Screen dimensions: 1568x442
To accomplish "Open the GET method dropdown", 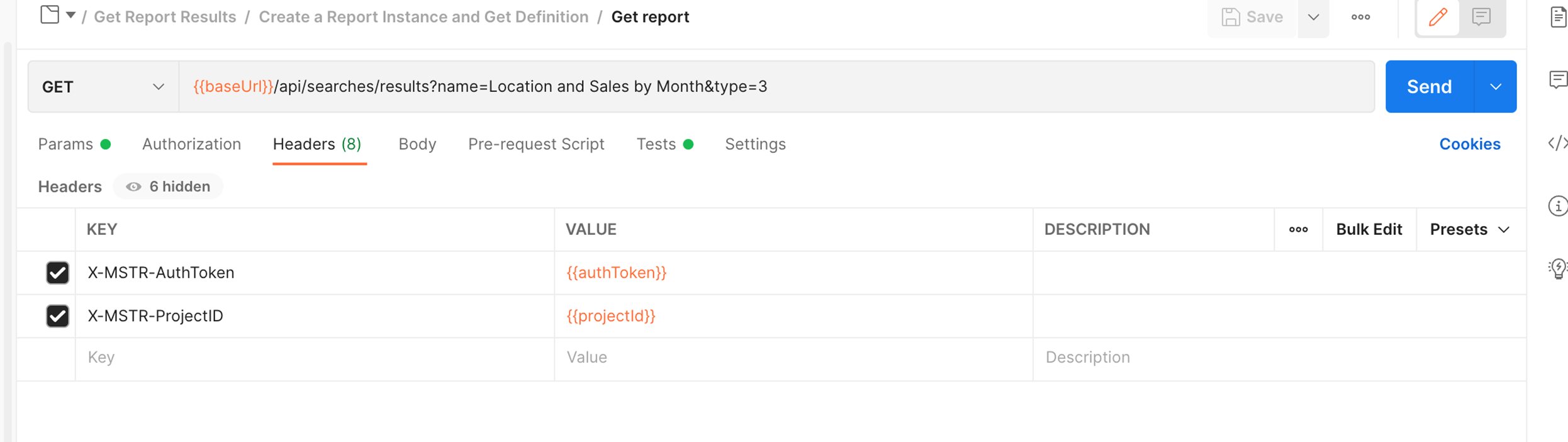I will (103, 87).
